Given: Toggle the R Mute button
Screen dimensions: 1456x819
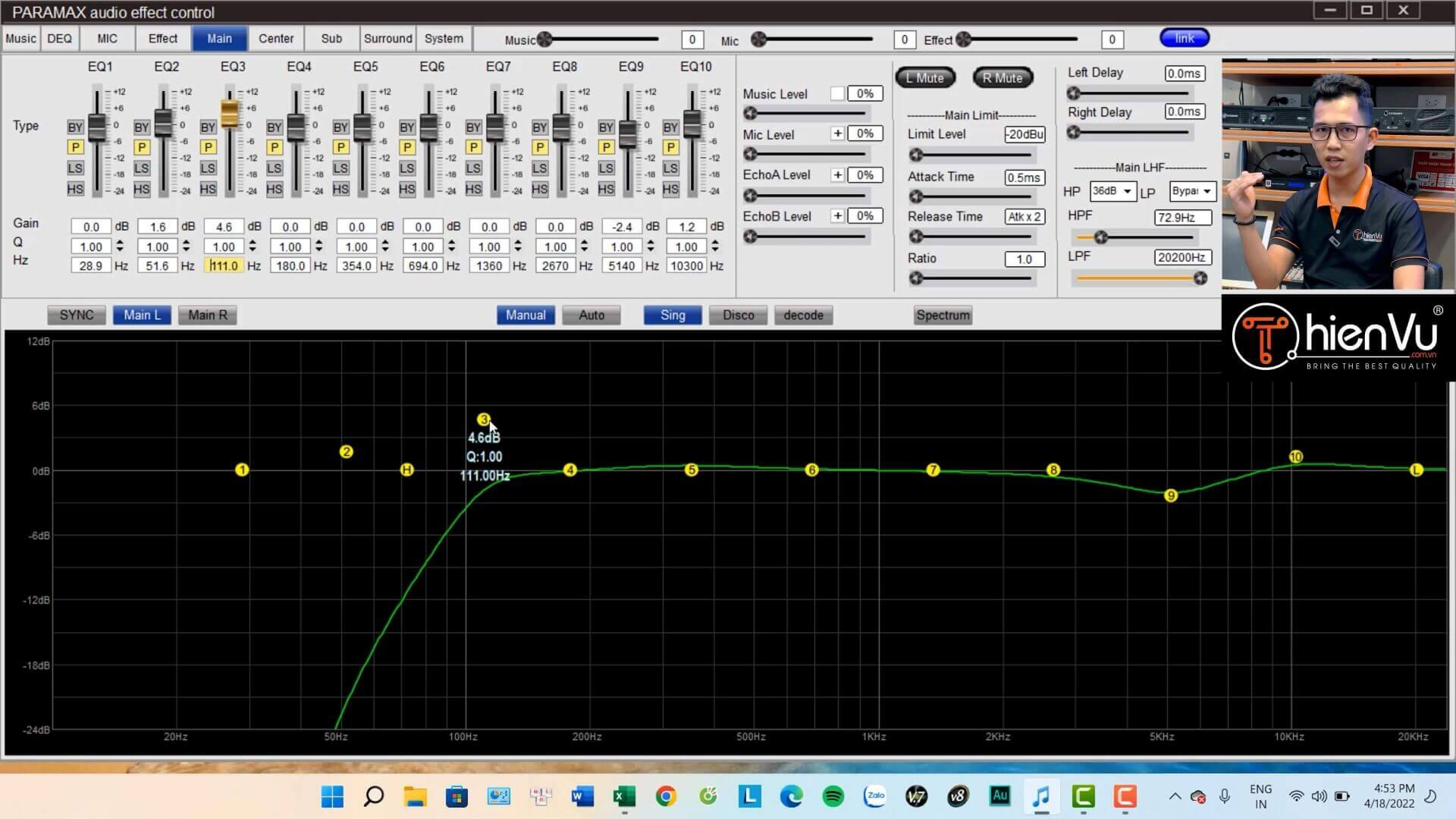Looking at the screenshot, I should [1000, 78].
